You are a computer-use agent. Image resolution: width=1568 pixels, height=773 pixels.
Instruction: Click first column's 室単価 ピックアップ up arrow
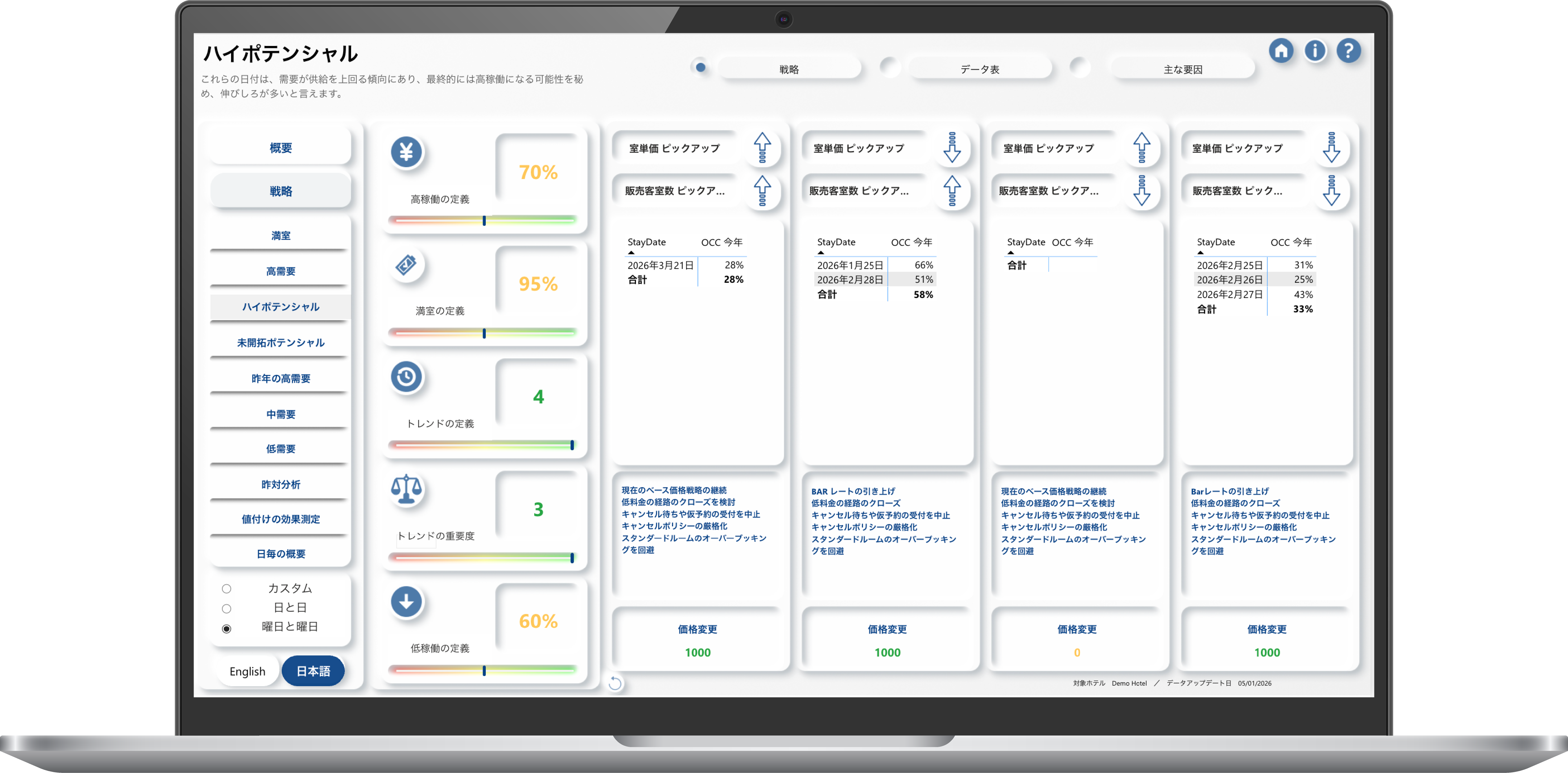[762, 148]
